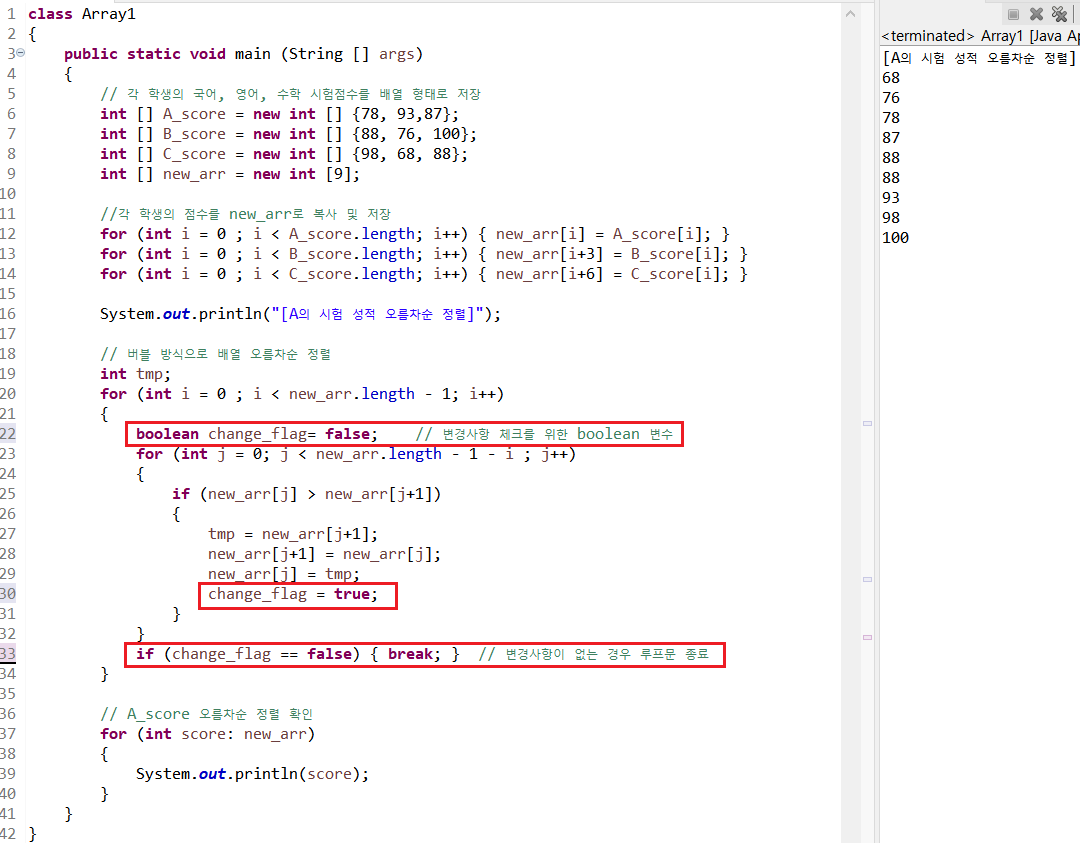Click the C_score array declaration line
The height and width of the screenshot is (843, 1086).
[284, 154]
